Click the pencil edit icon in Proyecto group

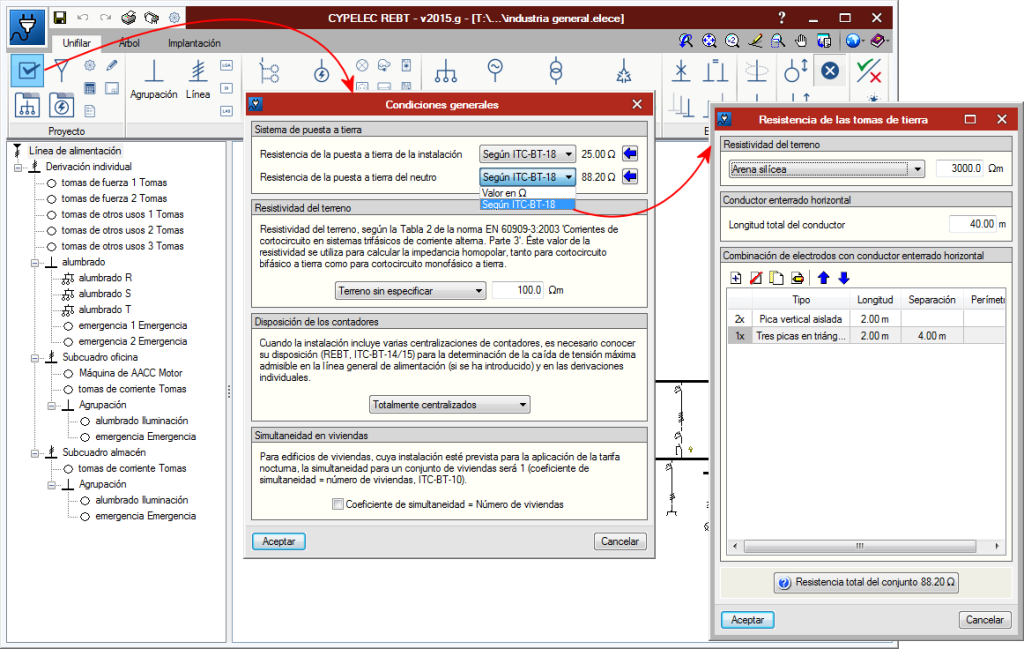coord(112,65)
